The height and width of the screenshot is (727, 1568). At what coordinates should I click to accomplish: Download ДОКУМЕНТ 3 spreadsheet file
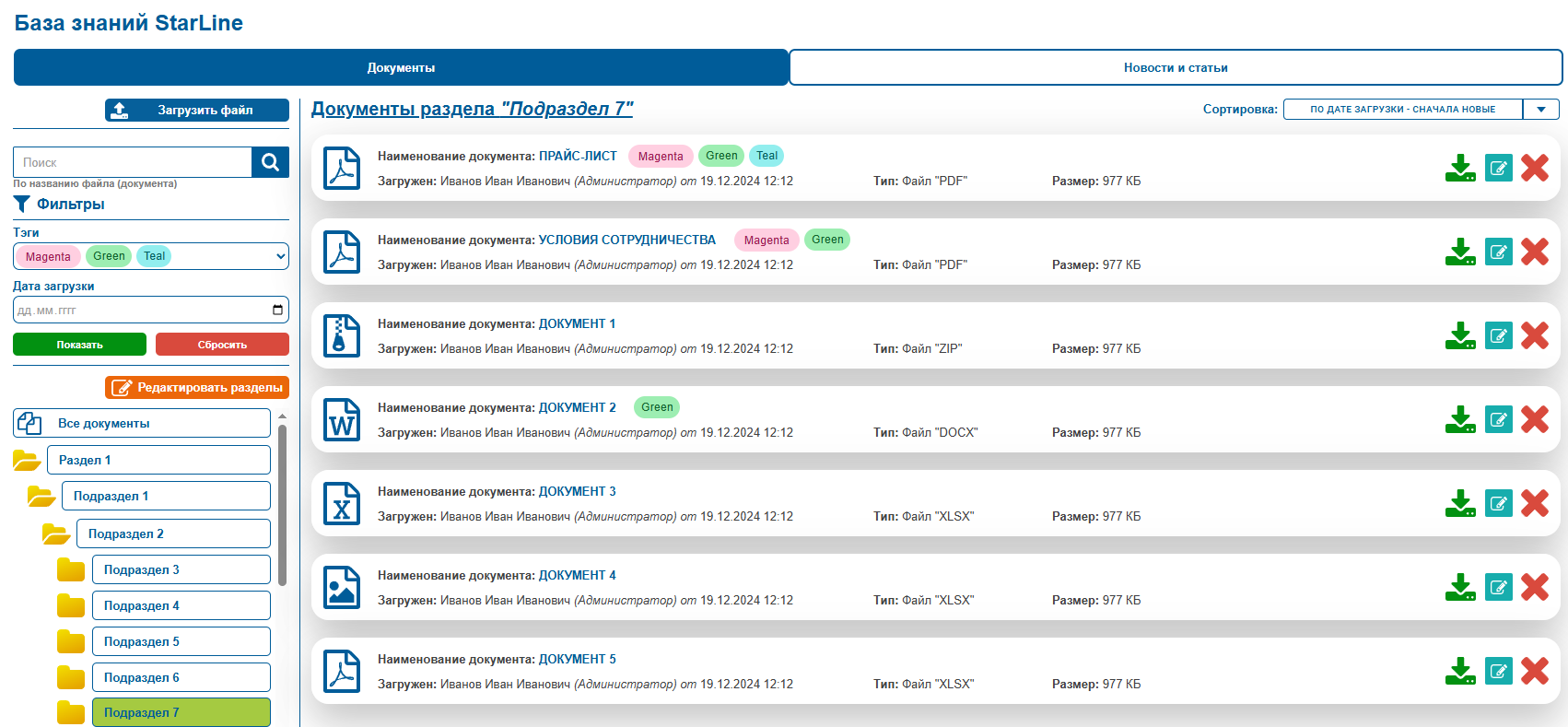pos(1460,503)
